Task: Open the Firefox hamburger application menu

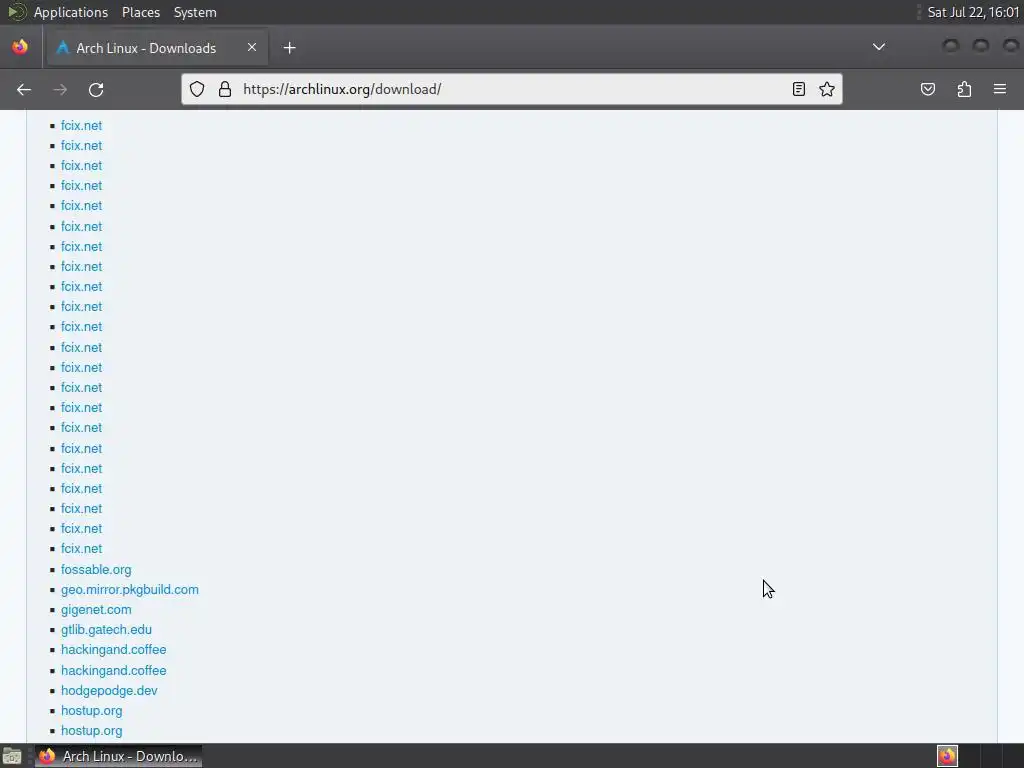Action: tap(1000, 89)
